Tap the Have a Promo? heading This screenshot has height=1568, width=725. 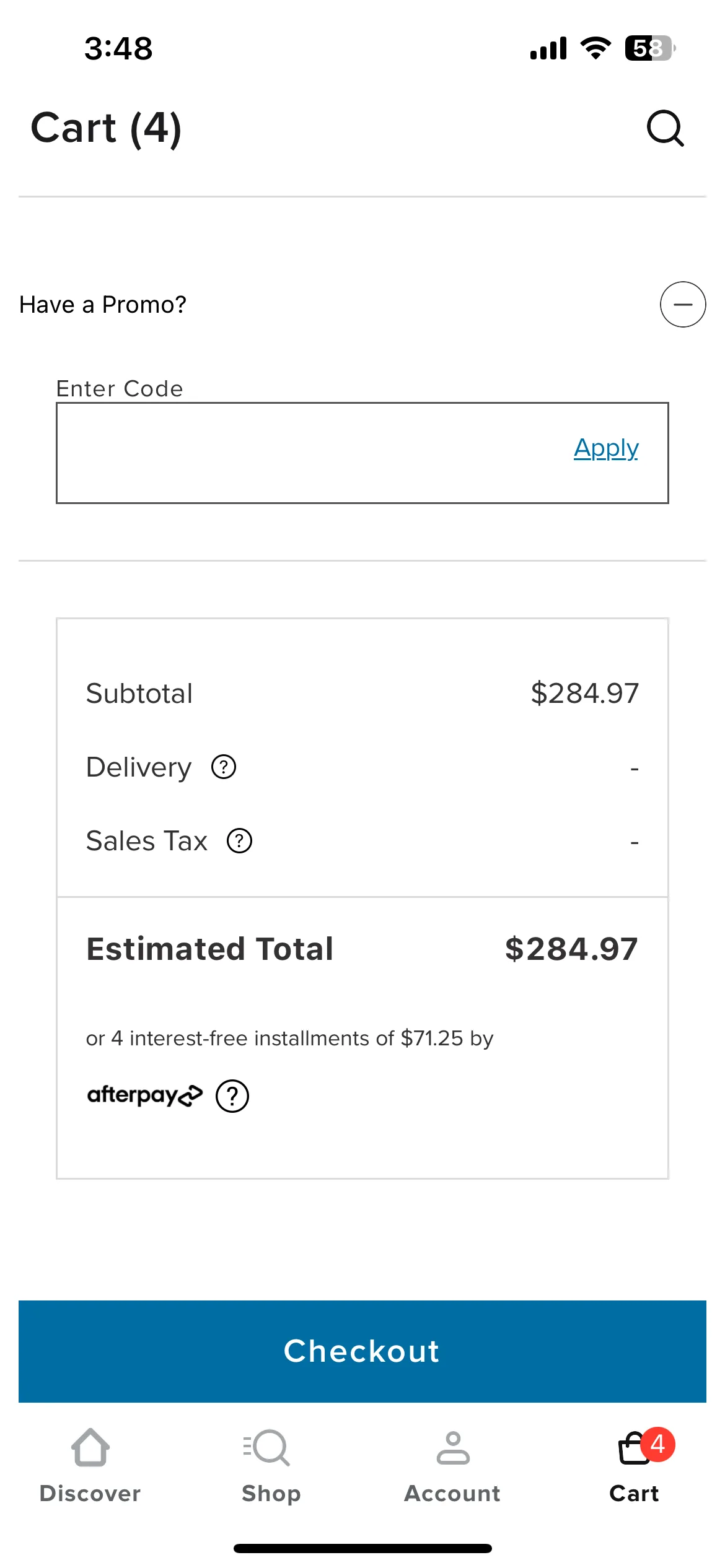[x=103, y=305]
